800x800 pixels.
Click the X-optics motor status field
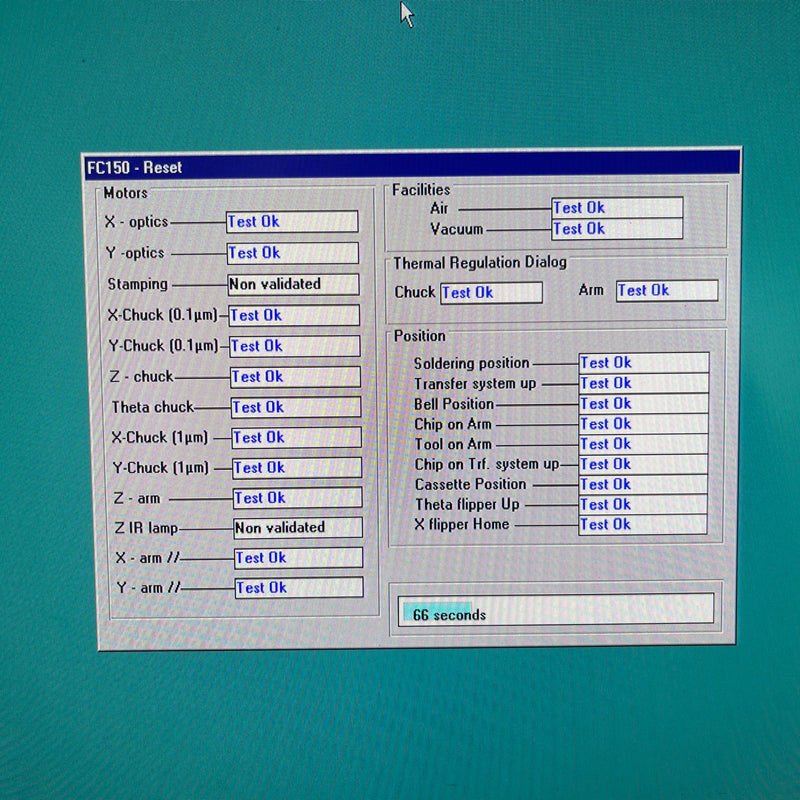292,222
